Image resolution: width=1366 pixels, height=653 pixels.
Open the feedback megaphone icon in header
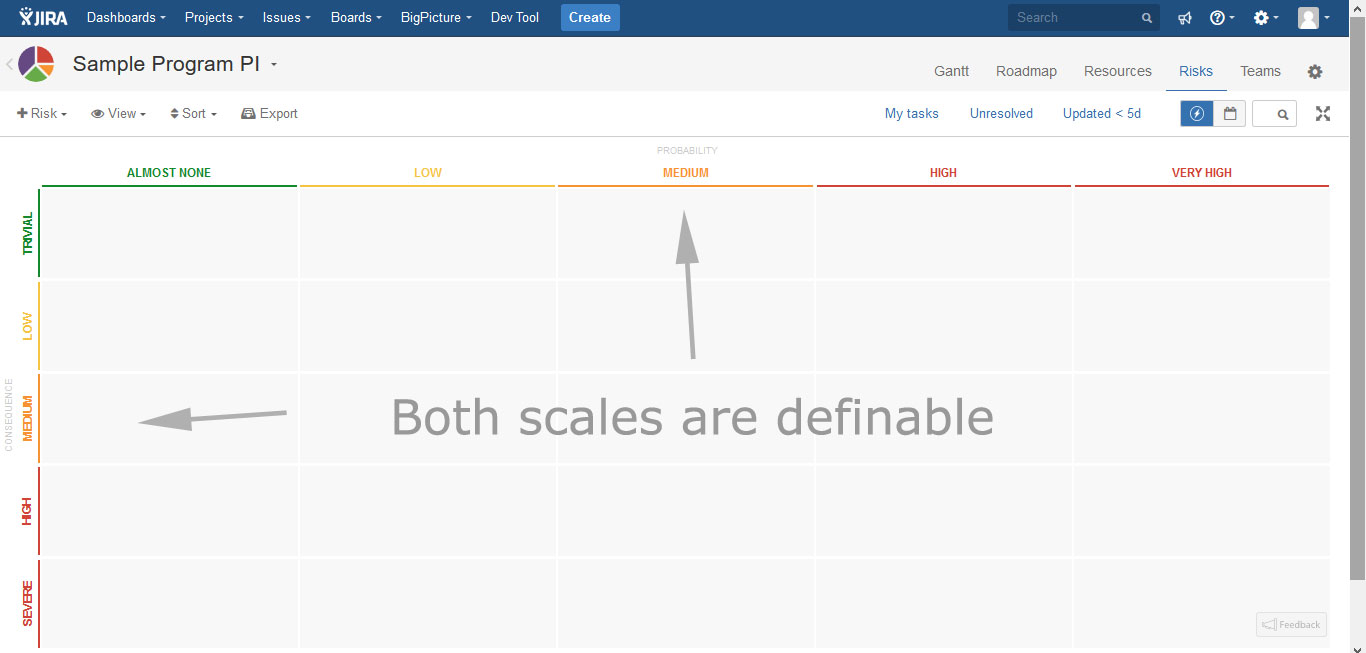[x=1185, y=18]
